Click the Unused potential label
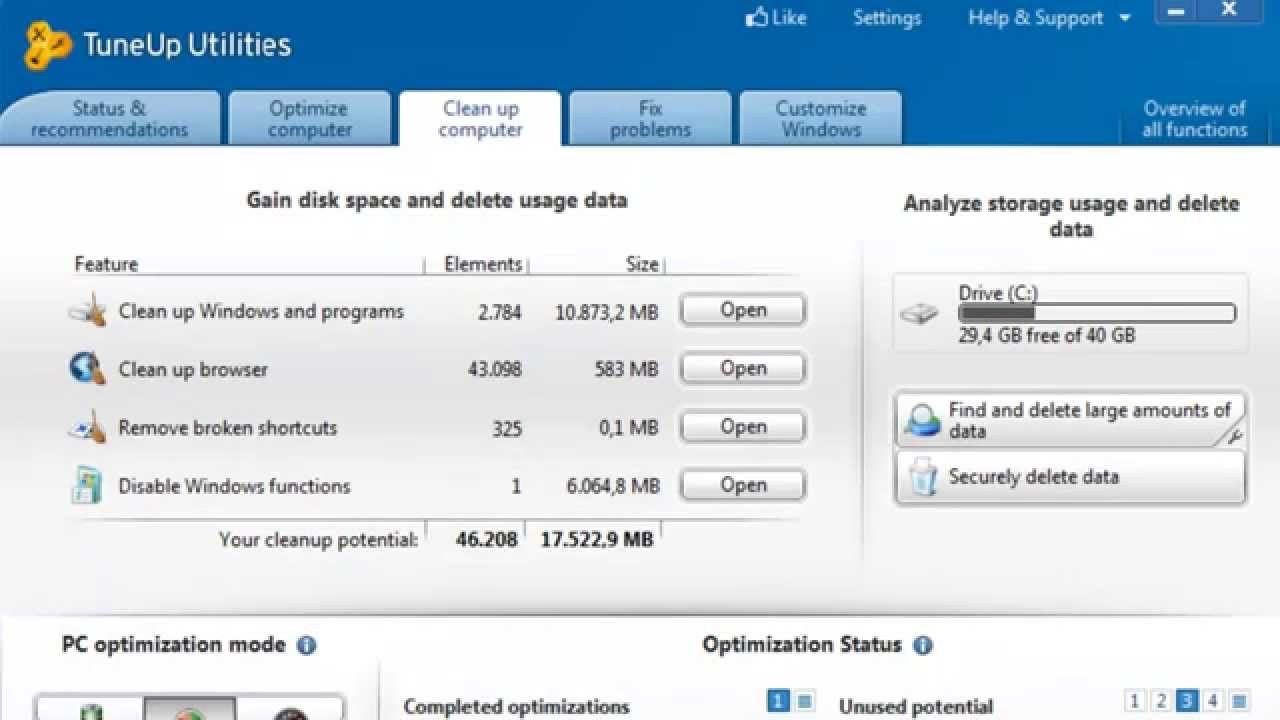Viewport: 1280px width, 720px height. click(916, 706)
